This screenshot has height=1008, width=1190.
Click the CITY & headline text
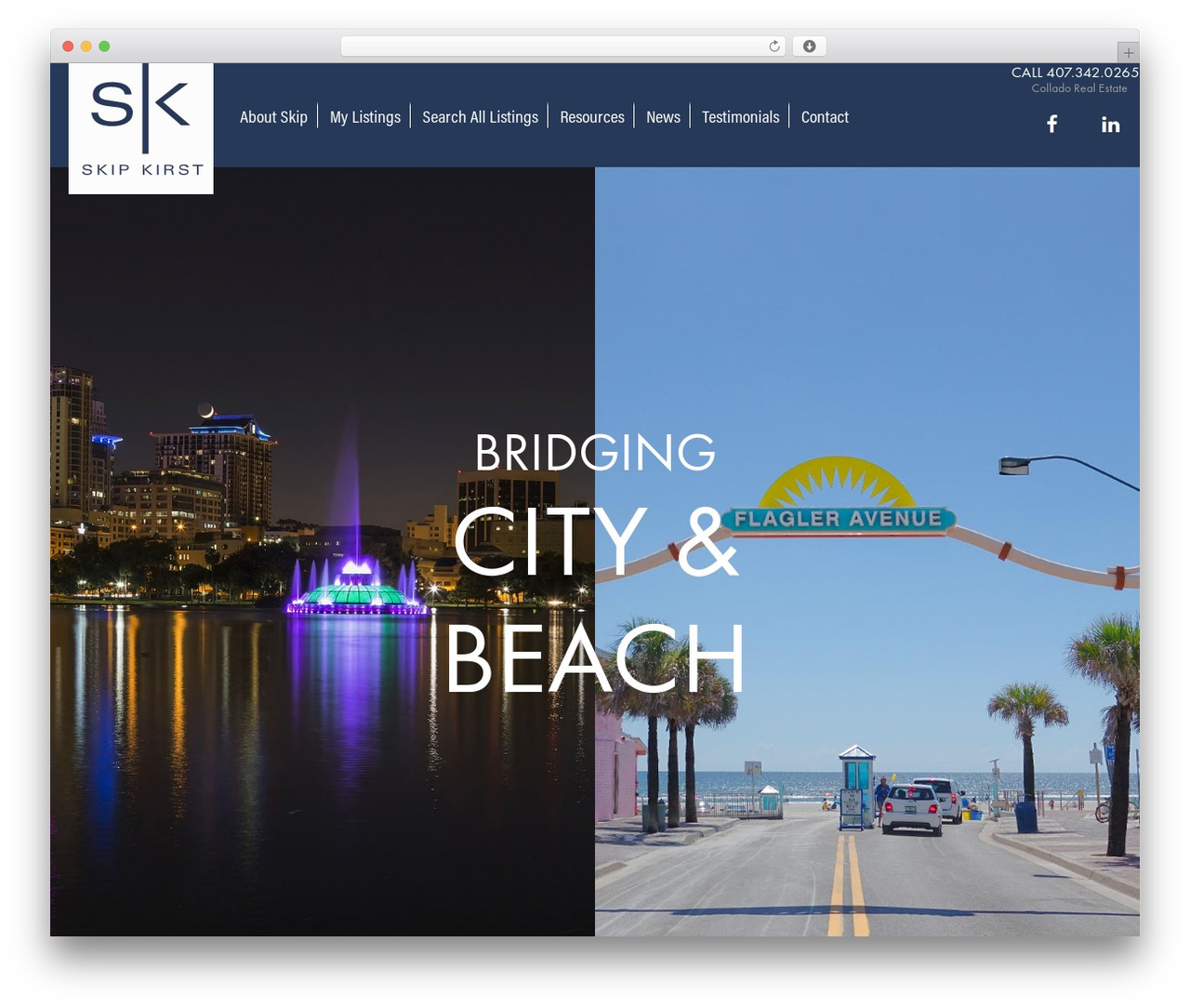(595, 540)
